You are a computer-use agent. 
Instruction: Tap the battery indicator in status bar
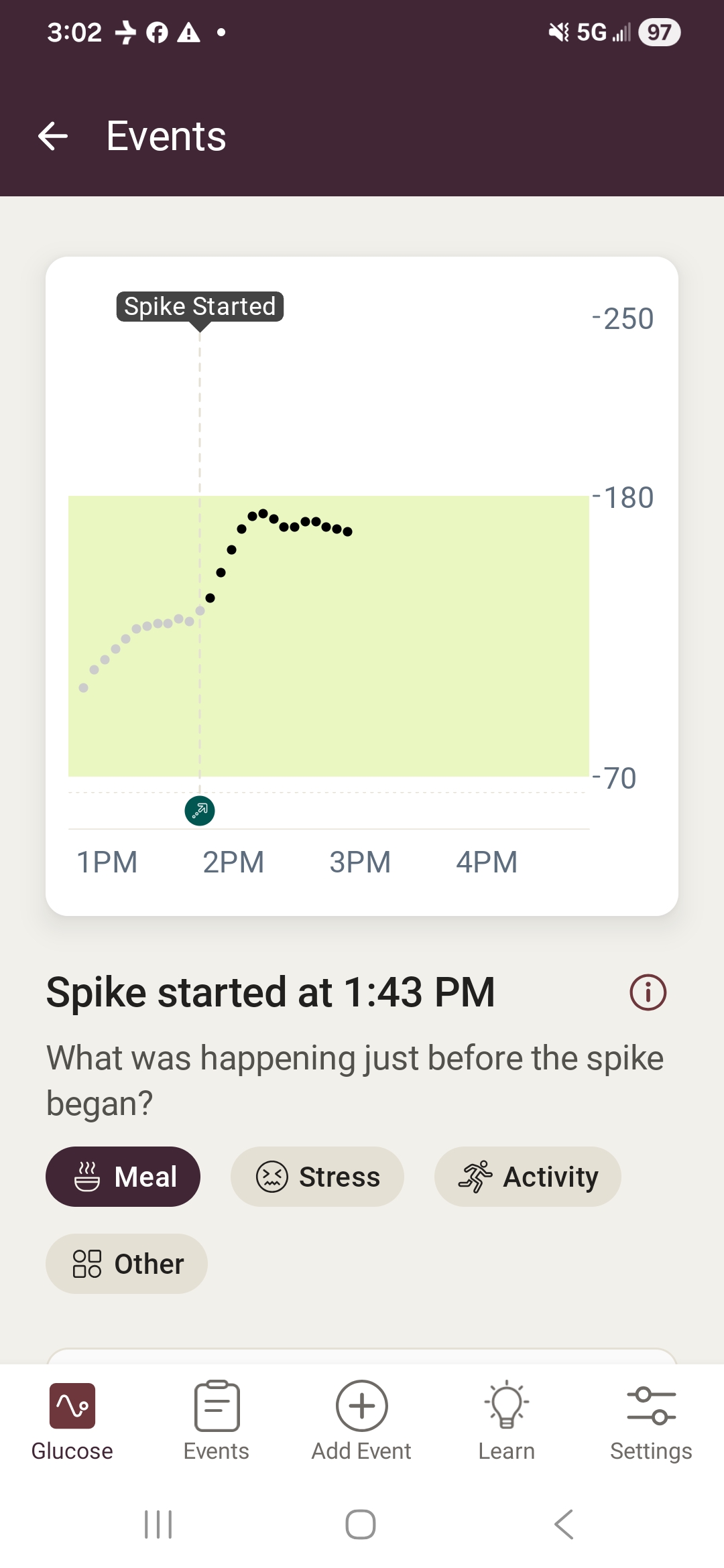point(659,32)
